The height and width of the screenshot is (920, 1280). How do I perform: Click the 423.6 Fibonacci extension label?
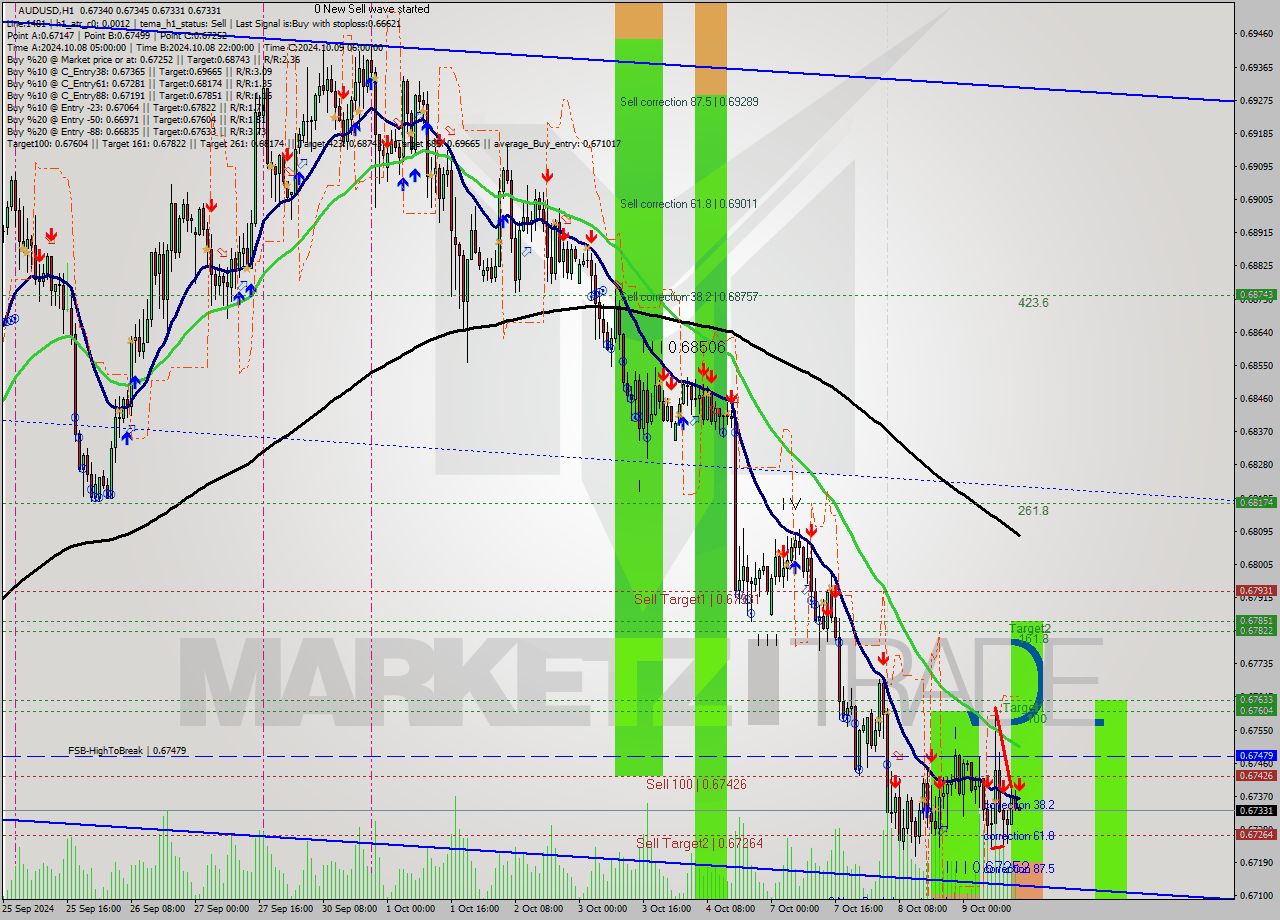(1033, 302)
